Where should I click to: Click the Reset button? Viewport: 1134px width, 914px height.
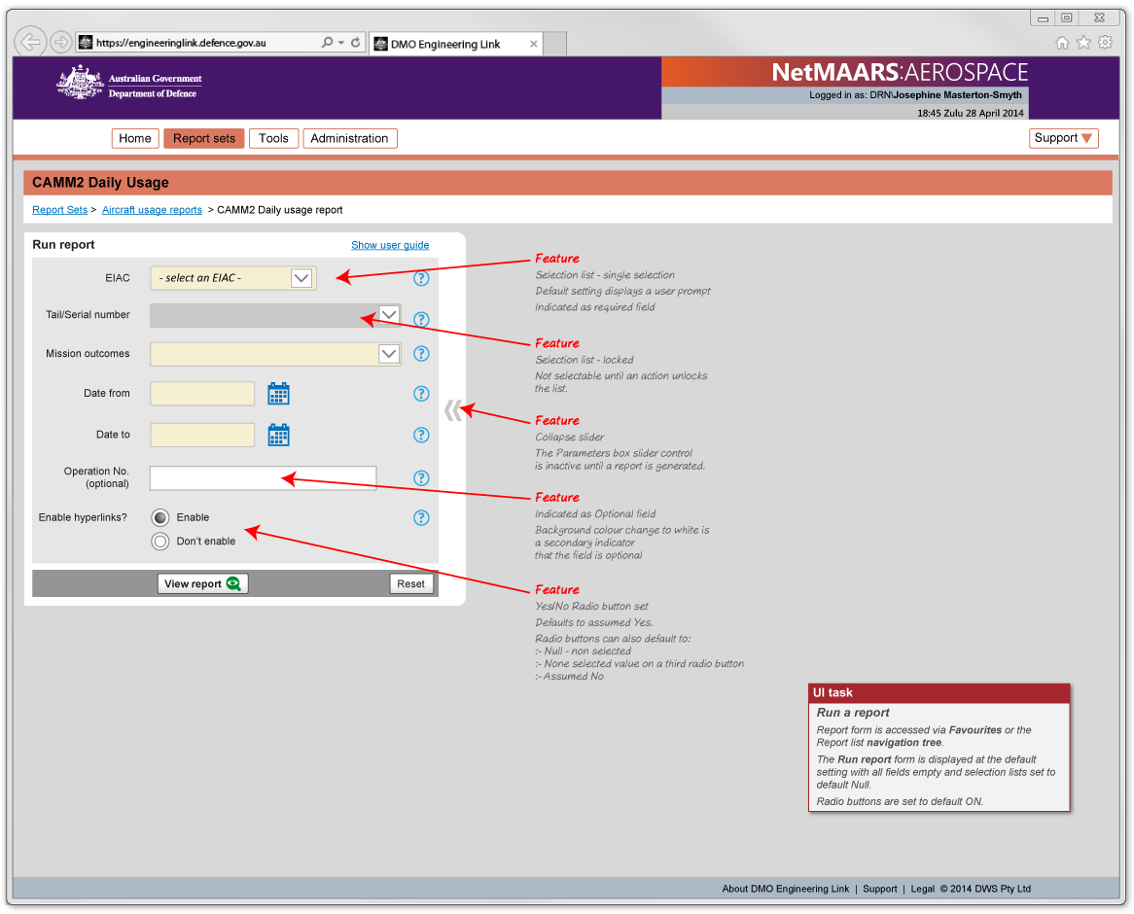(x=411, y=584)
